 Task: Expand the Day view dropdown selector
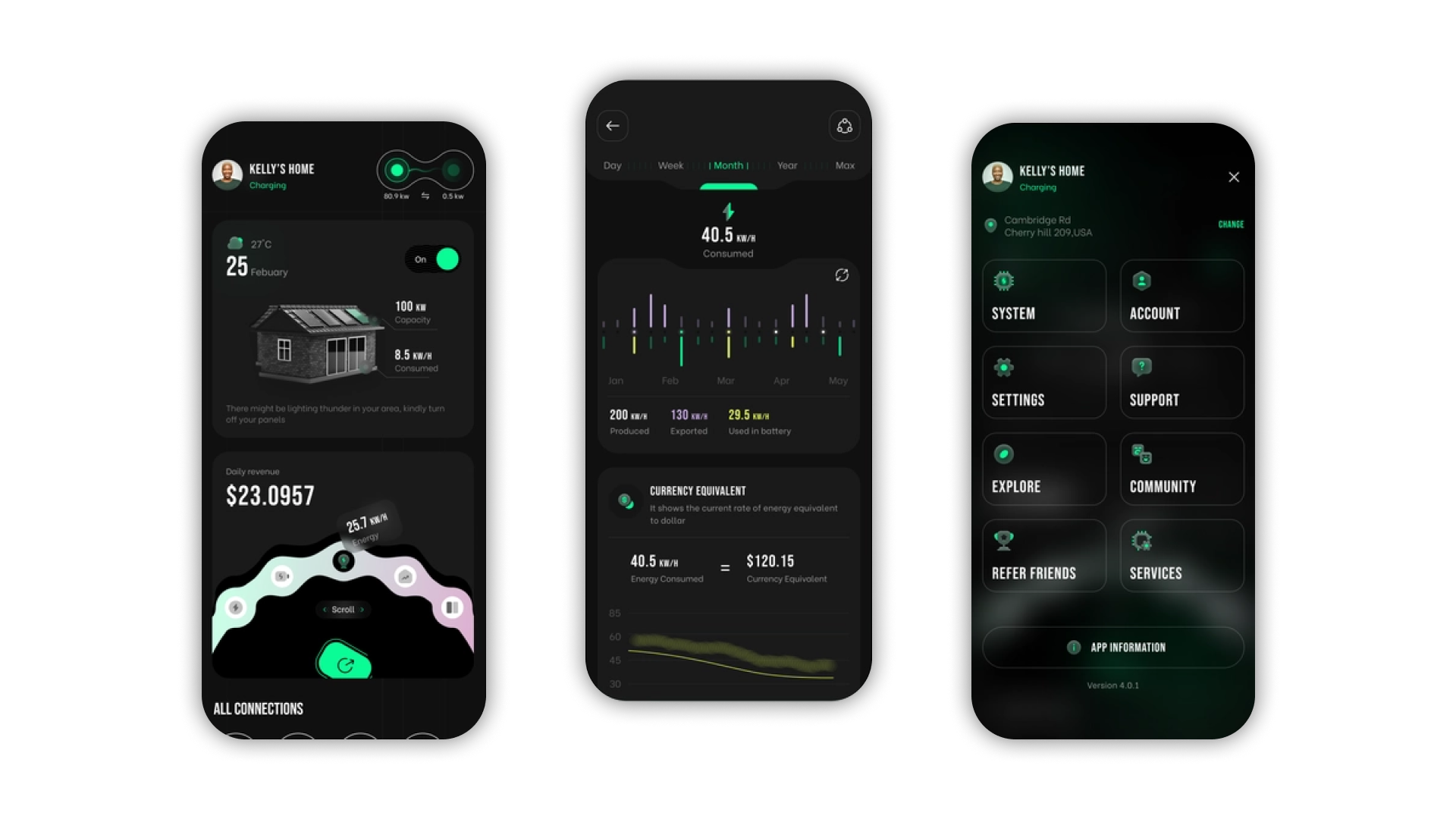click(x=613, y=165)
